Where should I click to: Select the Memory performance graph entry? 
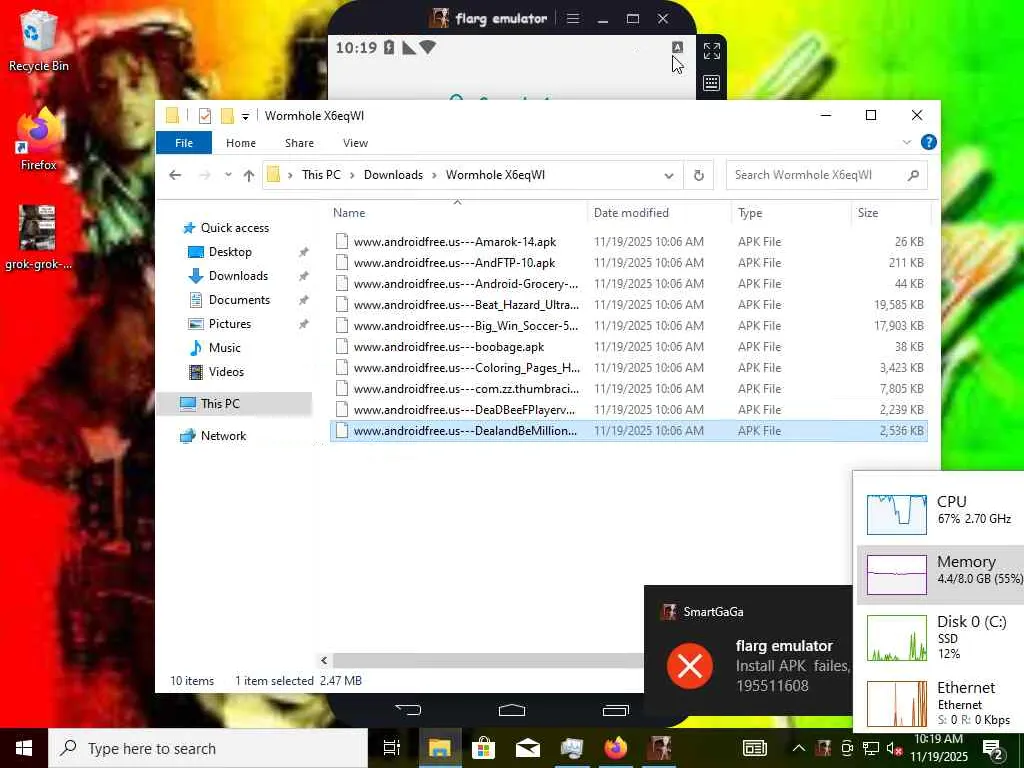pyautogui.click(x=941, y=575)
